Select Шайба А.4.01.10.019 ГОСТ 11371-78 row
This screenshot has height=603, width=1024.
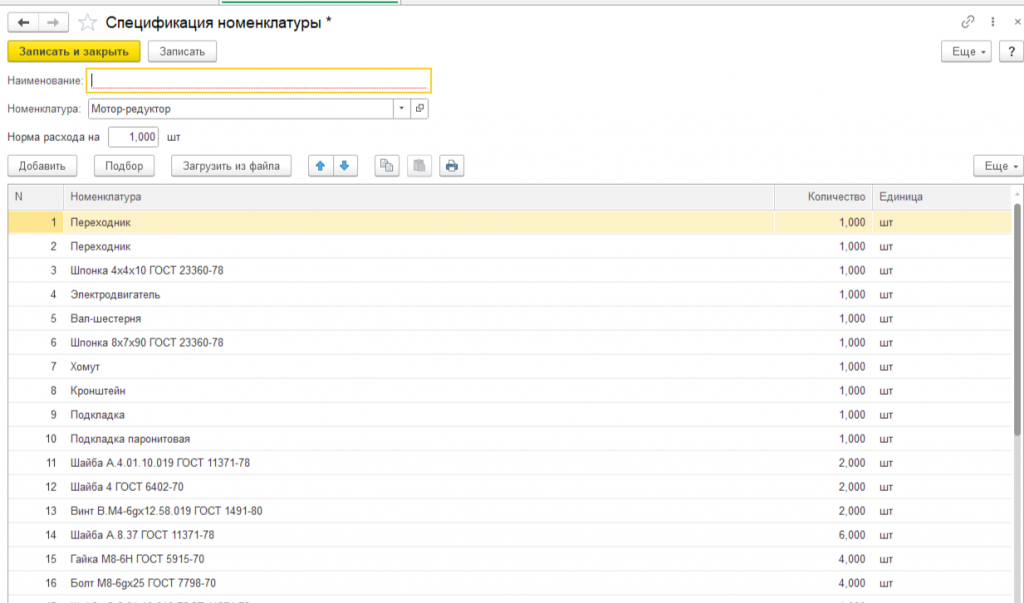509,463
